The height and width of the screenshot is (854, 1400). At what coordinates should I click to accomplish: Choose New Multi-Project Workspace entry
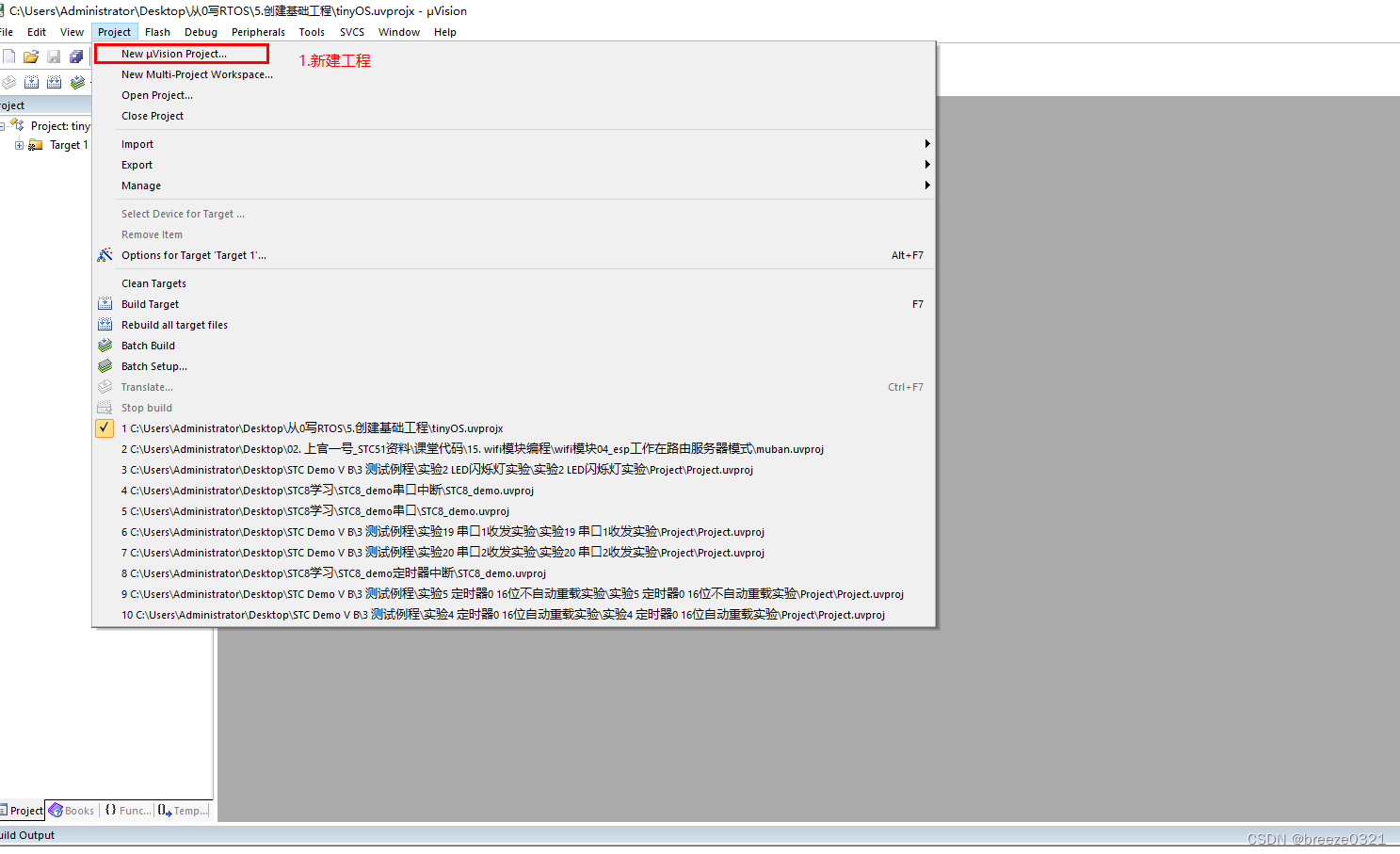tap(514, 74)
